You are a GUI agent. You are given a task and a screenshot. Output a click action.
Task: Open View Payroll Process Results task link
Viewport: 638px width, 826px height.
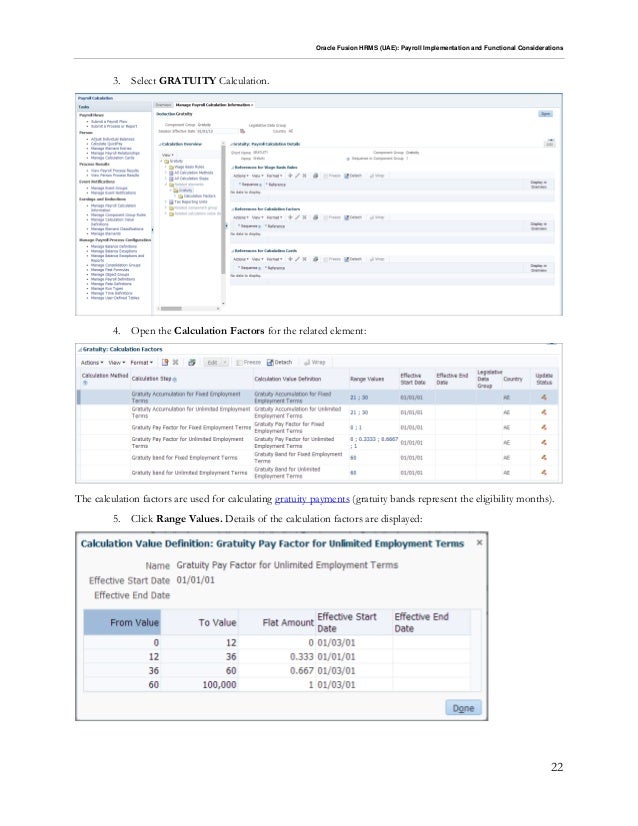(115, 170)
